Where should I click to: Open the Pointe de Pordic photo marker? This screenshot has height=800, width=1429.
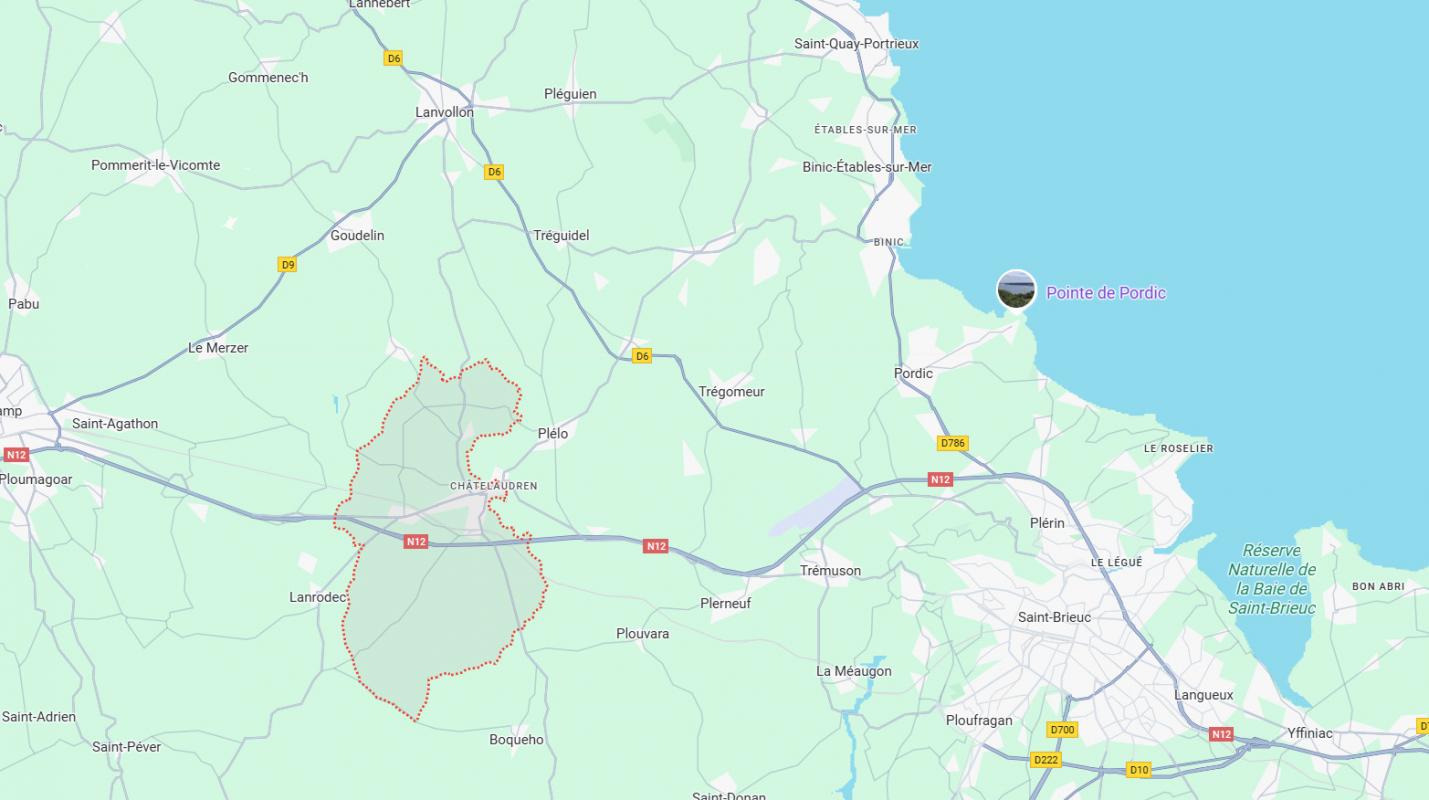tap(1016, 290)
